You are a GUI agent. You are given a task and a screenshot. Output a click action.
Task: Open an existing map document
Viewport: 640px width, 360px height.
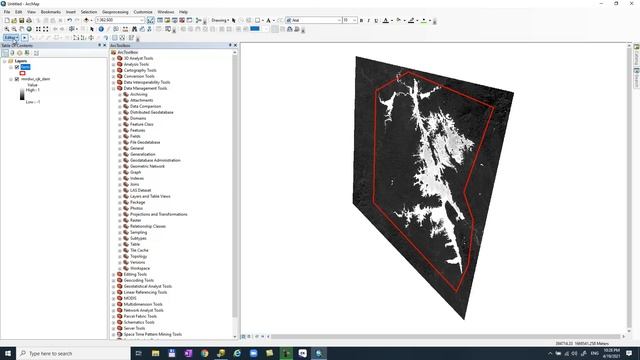(14, 20)
